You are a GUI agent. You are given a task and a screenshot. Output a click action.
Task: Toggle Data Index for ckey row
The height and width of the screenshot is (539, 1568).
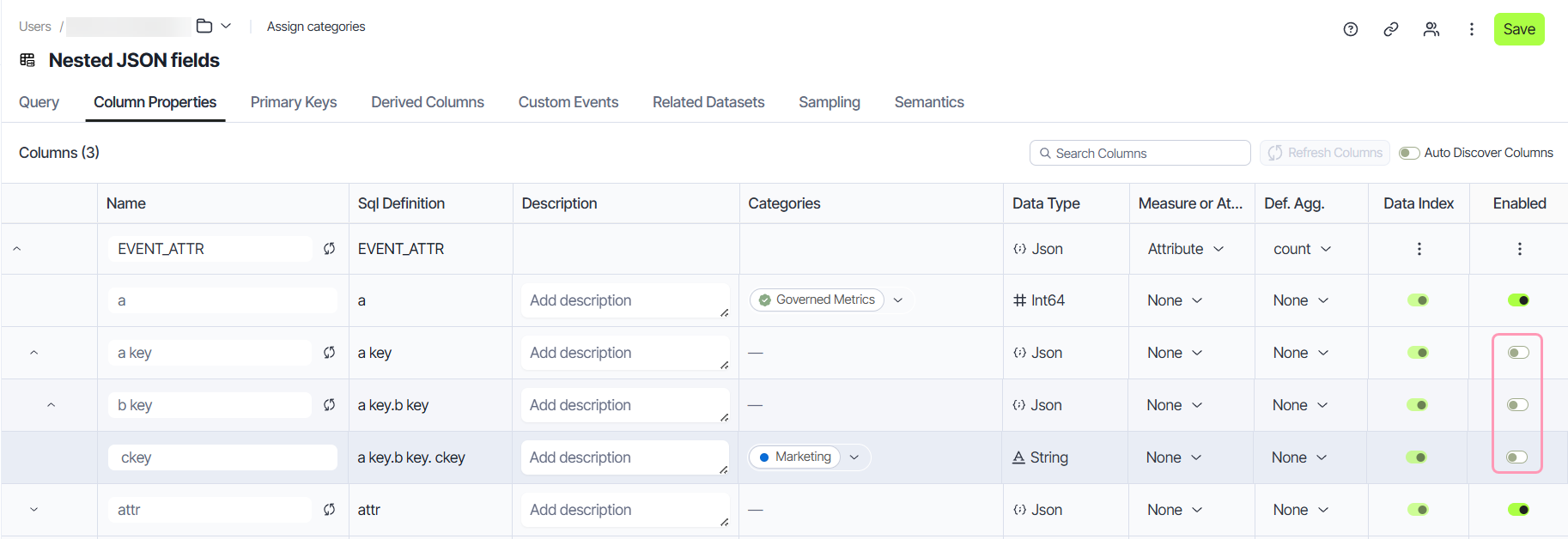coord(1416,457)
